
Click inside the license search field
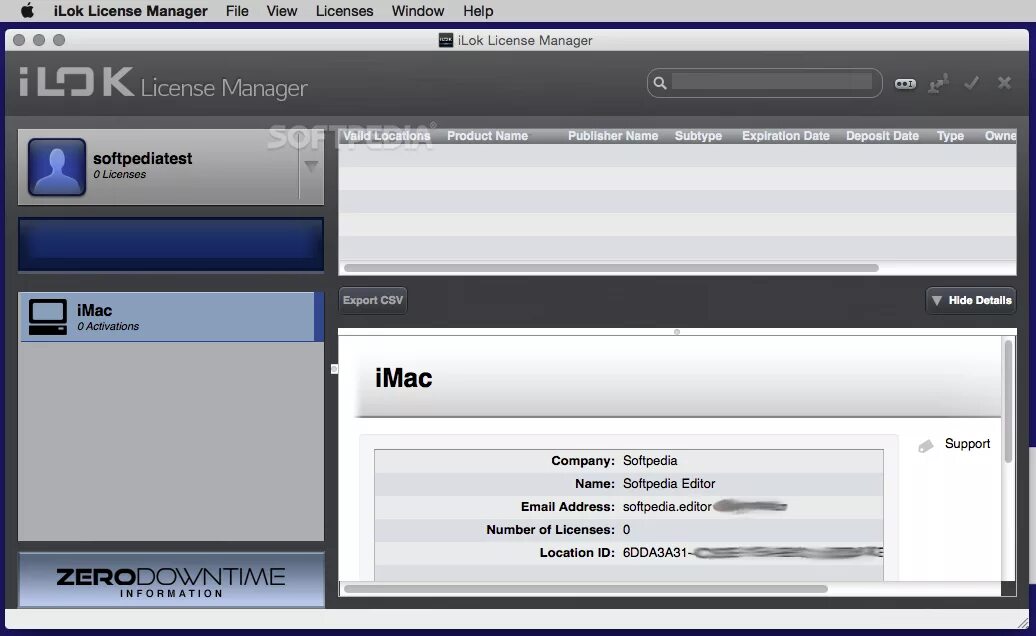point(771,83)
